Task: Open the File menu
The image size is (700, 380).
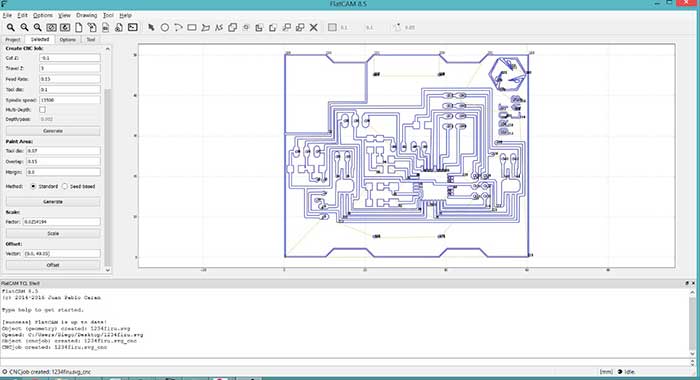Action: [7, 15]
